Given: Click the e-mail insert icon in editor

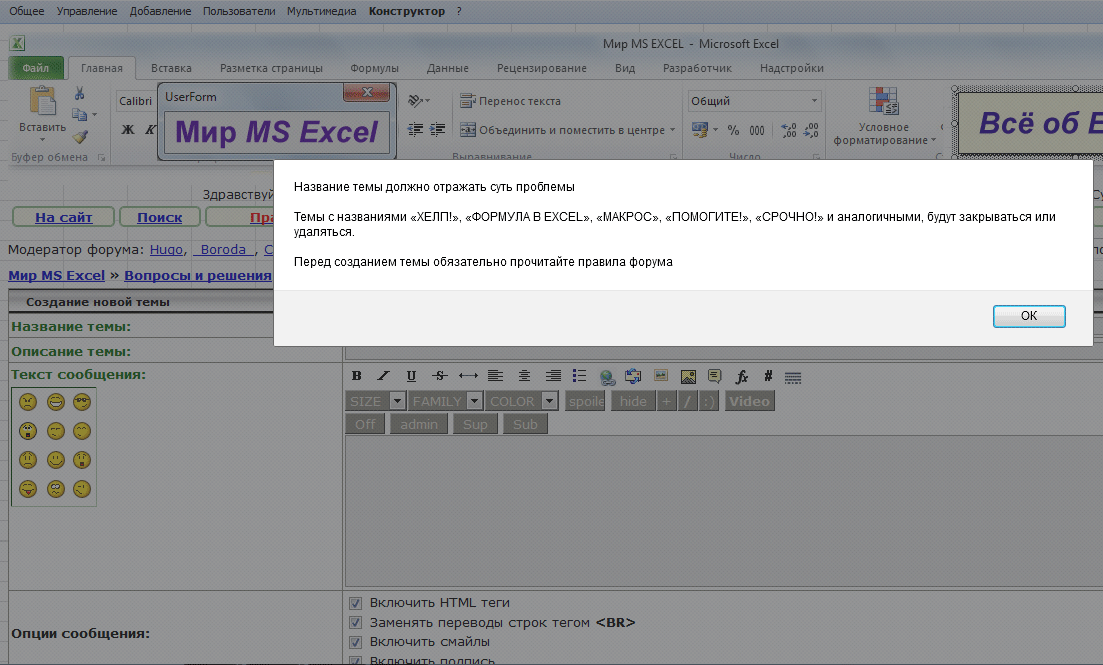Looking at the screenshot, I should 633,376.
